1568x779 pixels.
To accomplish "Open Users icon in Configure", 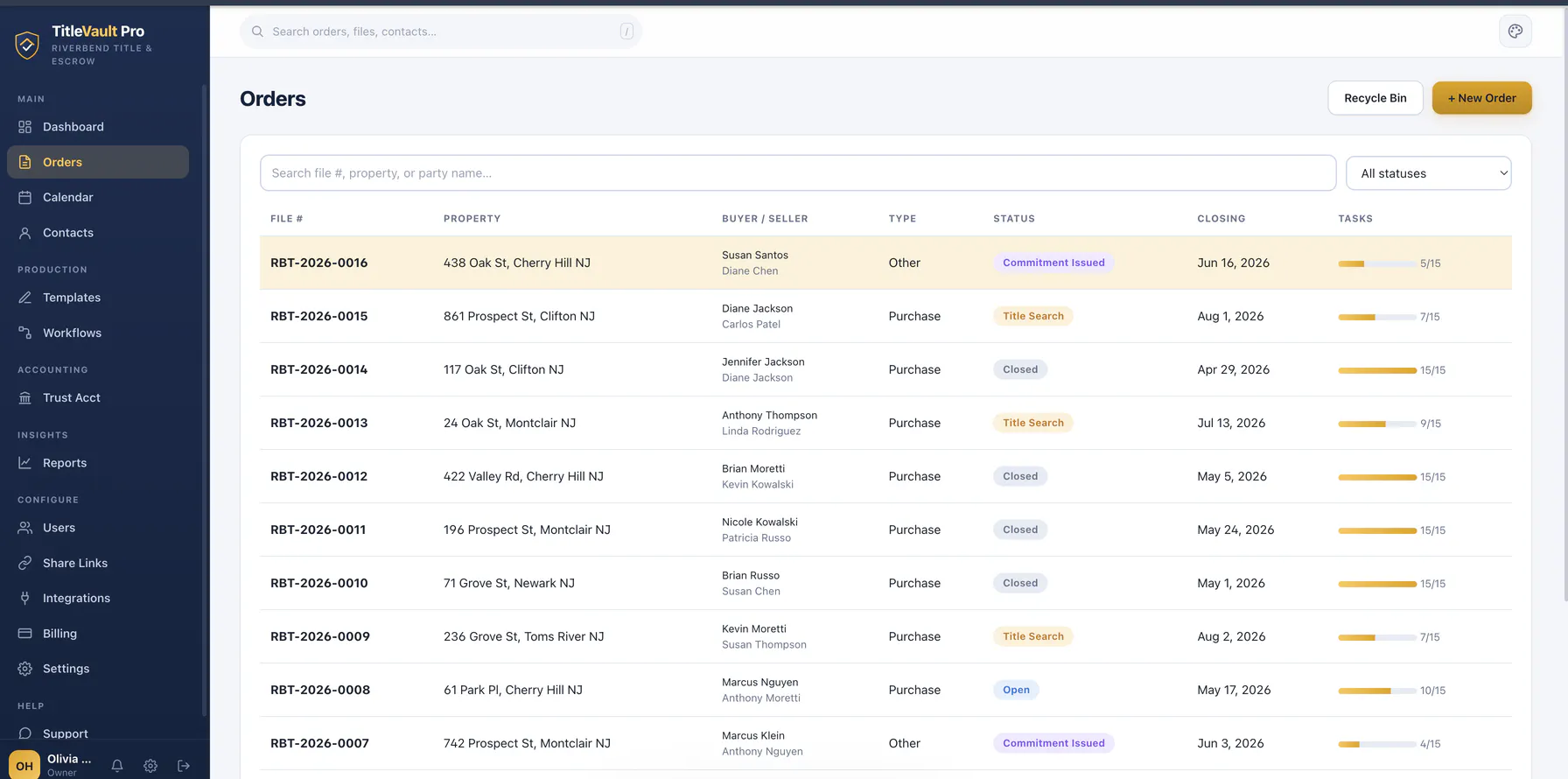I will pos(25,528).
